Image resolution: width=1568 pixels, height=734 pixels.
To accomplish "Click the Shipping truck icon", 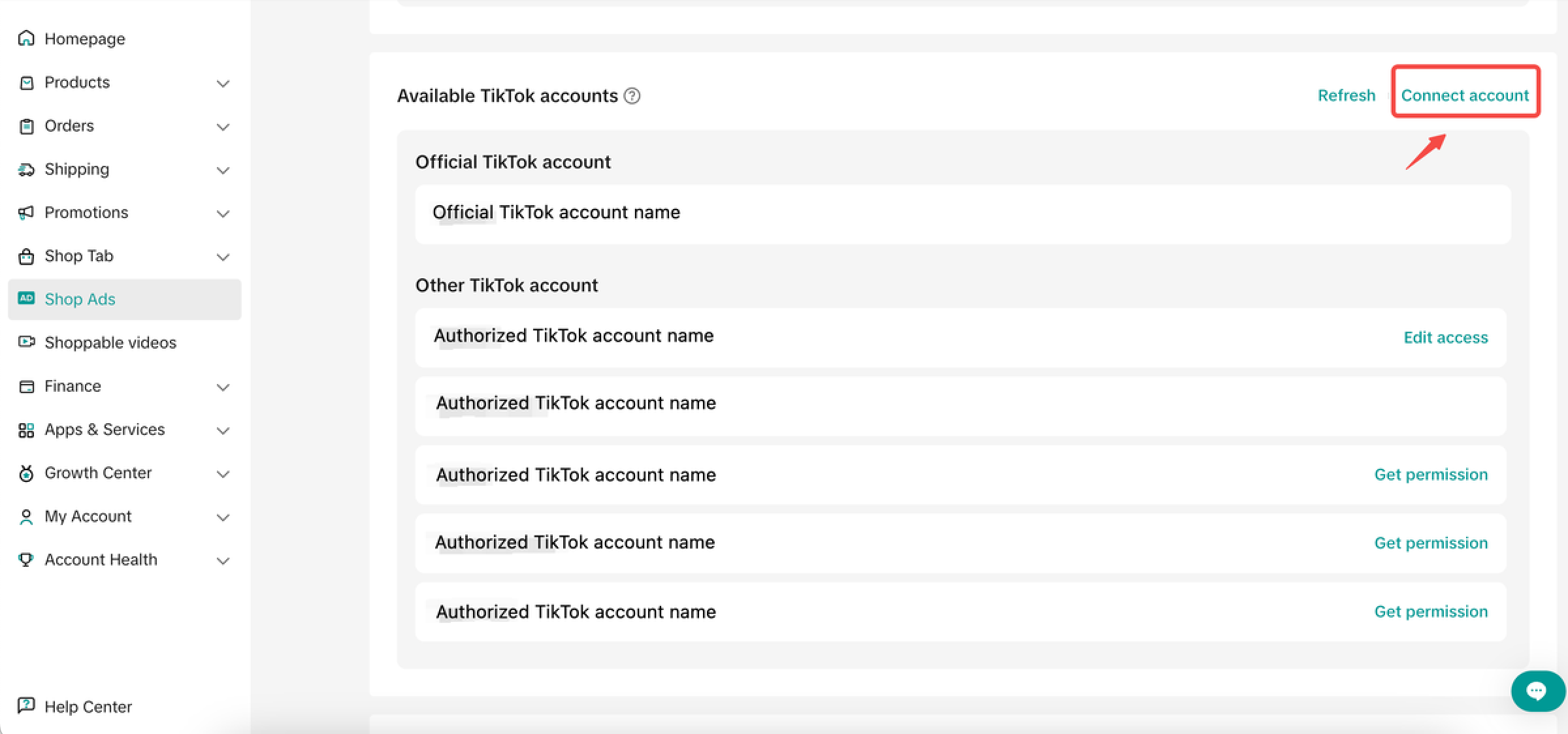I will 26,170.
